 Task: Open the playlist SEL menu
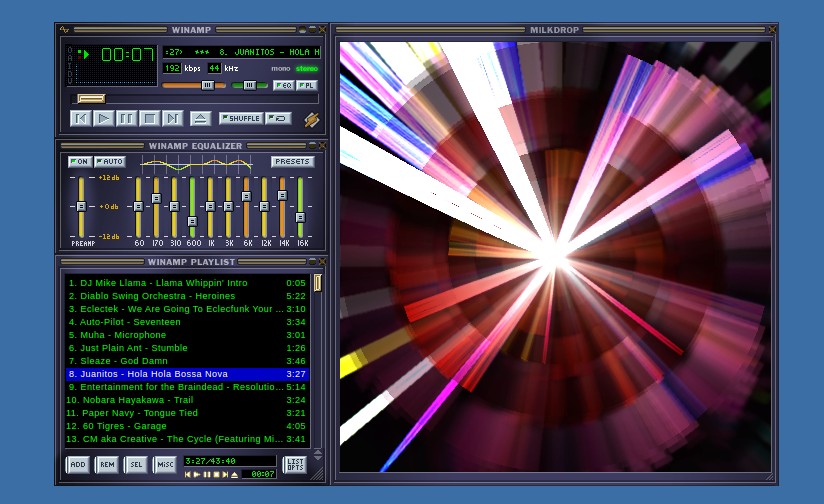(136, 465)
